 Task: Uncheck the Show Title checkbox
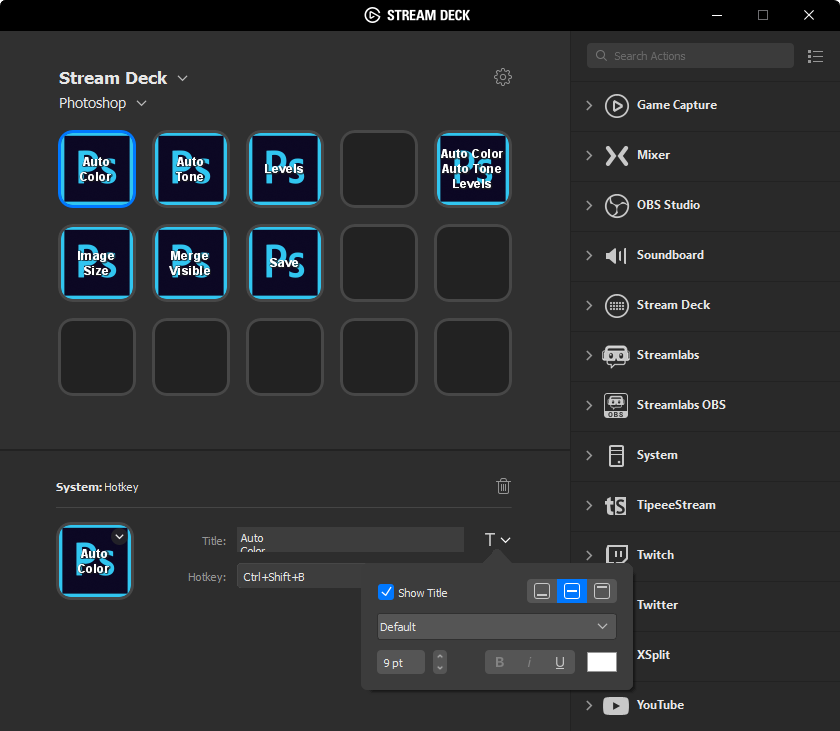386,592
